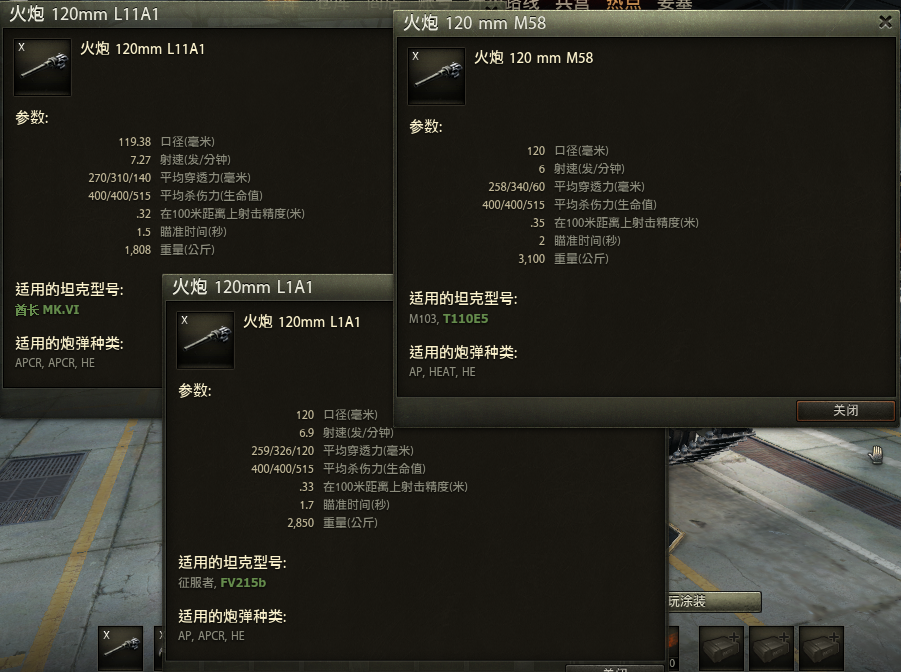Click the 120 mm M58 gun icon
The image size is (901, 672).
(x=436, y=76)
